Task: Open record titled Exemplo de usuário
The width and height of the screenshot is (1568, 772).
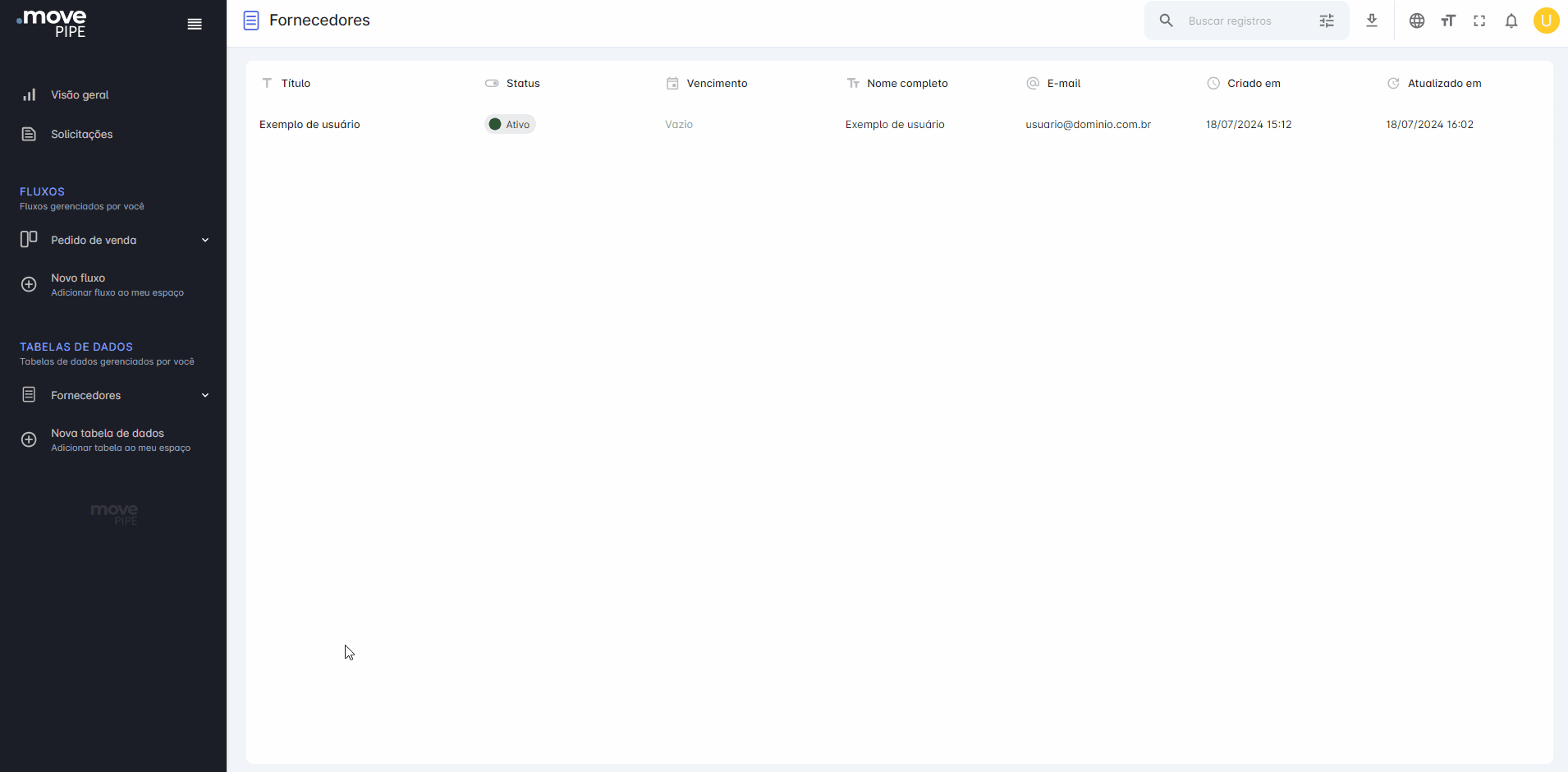Action: point(309,124)
